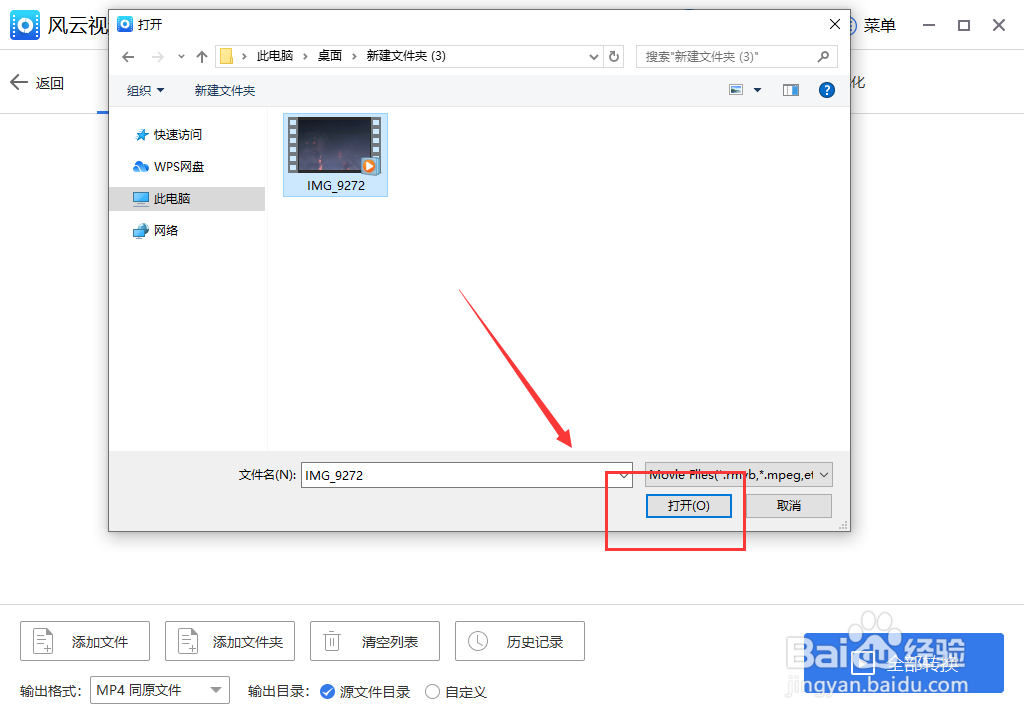The width and height of the screenshot is (1024, 720).
Task: Click the Cancel (取消) button
Action: (x=788, y=506)
